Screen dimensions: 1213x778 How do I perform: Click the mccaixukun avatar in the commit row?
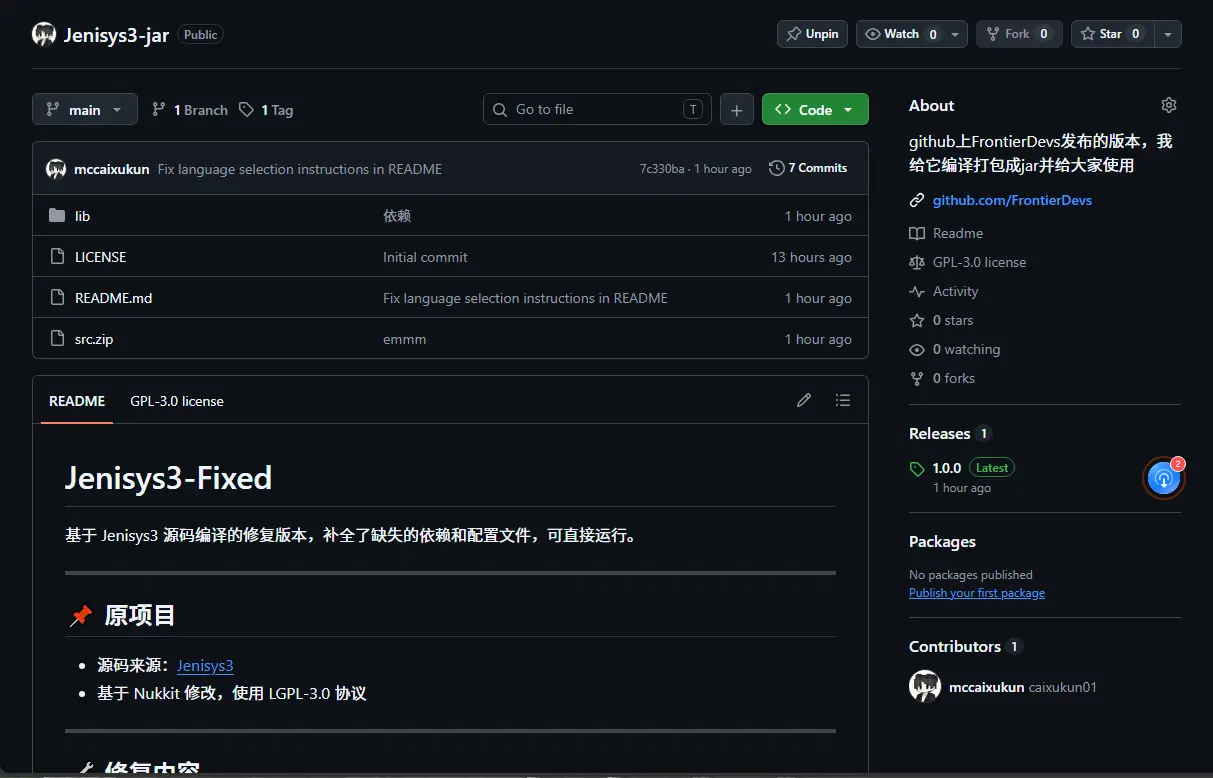tap(56, 169)
